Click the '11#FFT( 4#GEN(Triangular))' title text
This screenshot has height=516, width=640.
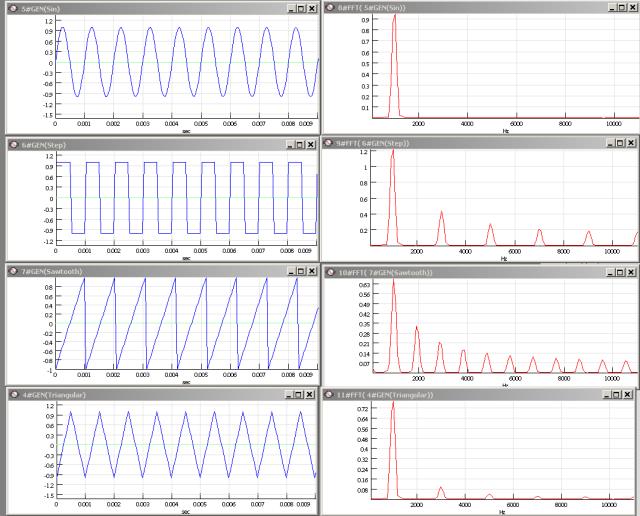click(x=385, y=395)
